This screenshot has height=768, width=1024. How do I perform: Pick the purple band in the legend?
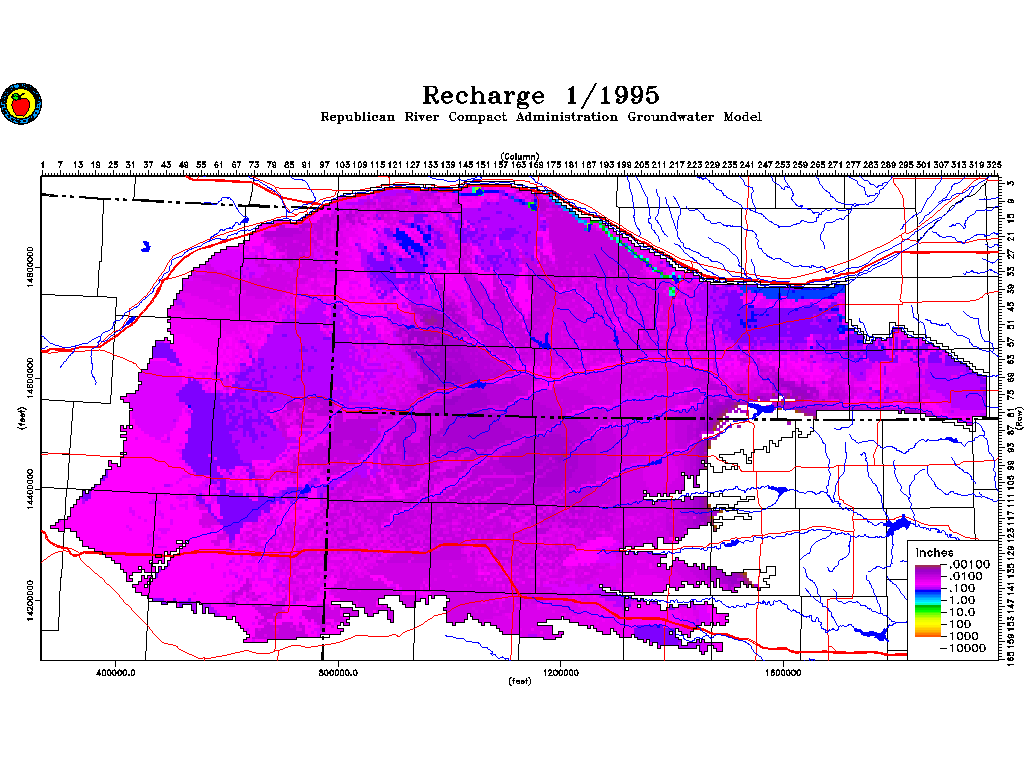[929, 576]
